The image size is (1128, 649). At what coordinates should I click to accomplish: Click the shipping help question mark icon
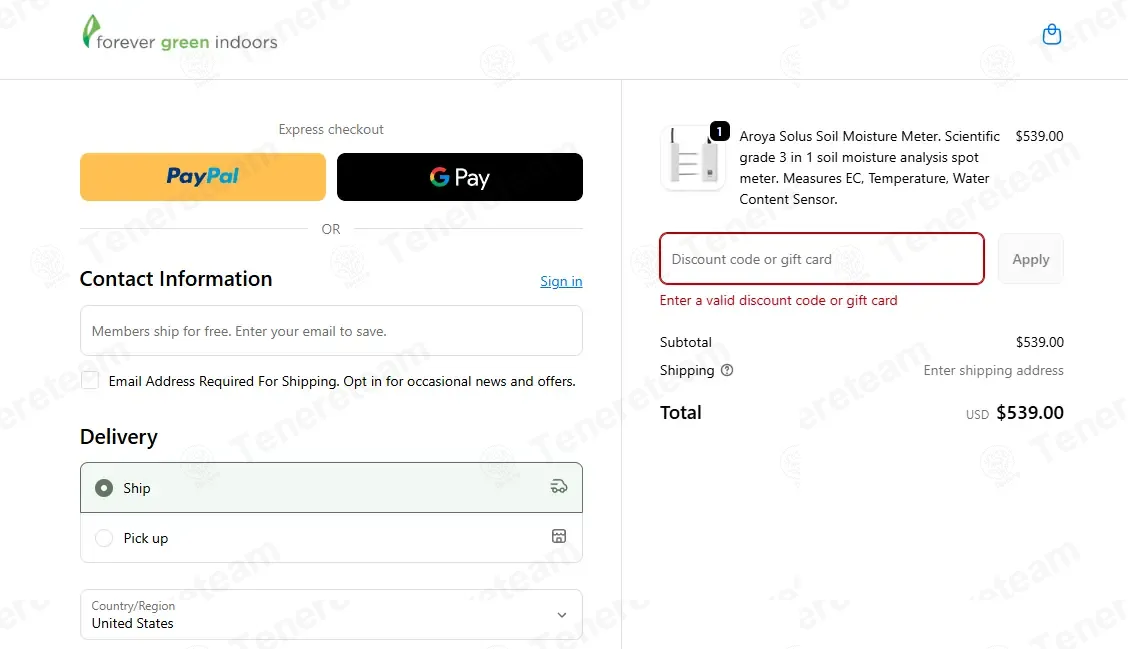click(x=727, y=370)
